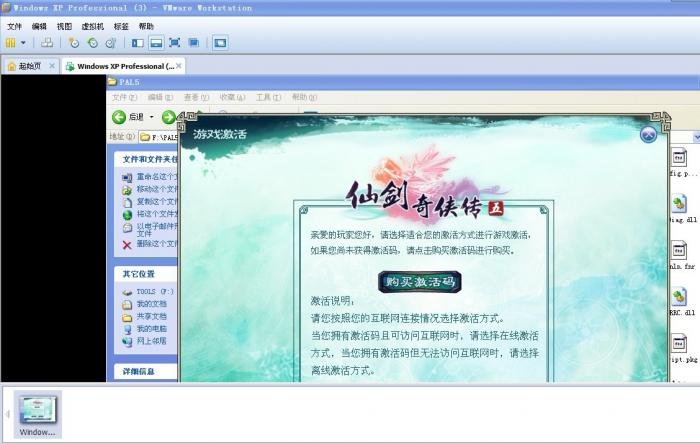Viewport: 700px width, 443px height.
Task: Open TOOLS (F:) in 其它位置 list
Action: 148,292
